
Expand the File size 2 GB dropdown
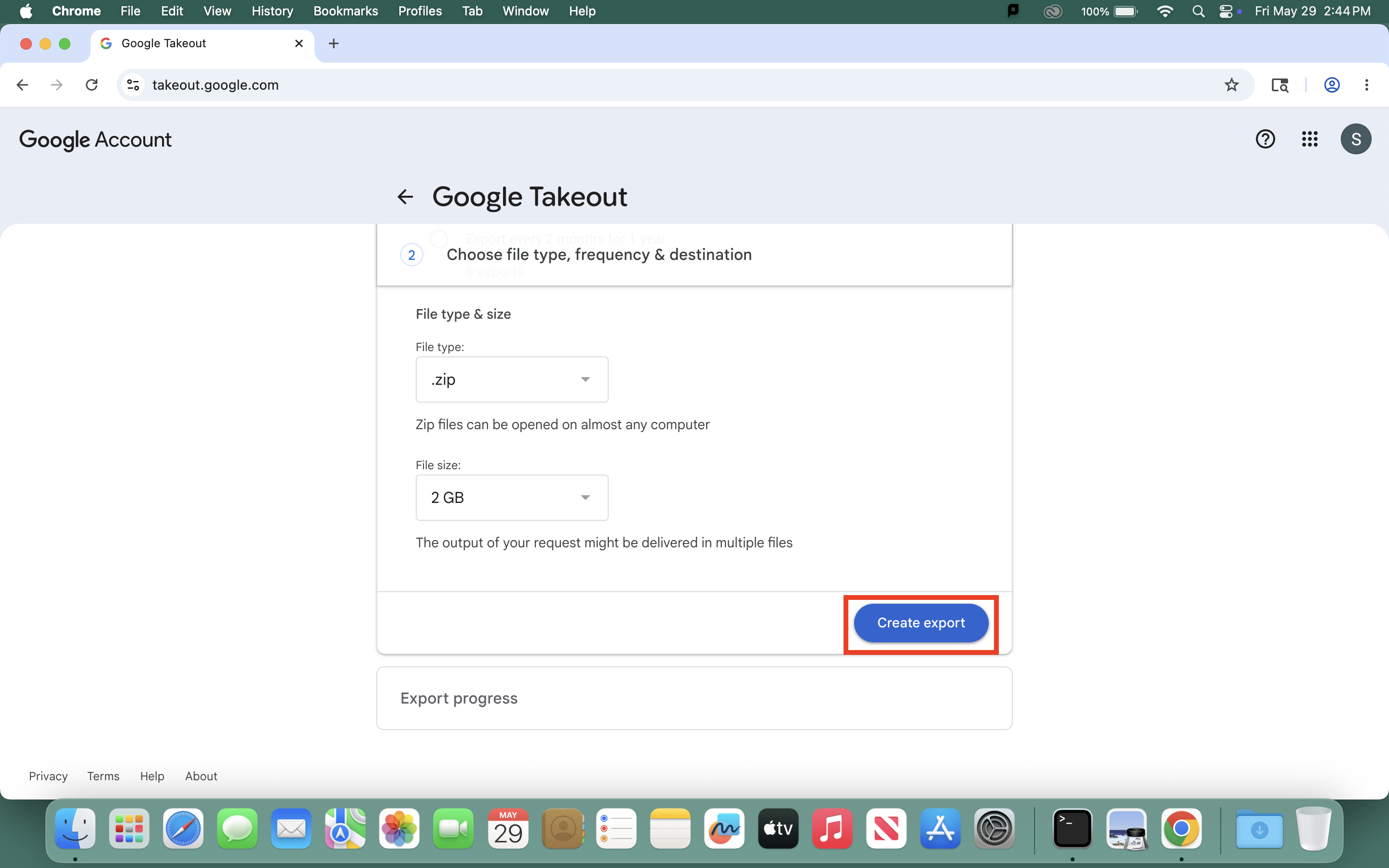[x=511, y=498]
